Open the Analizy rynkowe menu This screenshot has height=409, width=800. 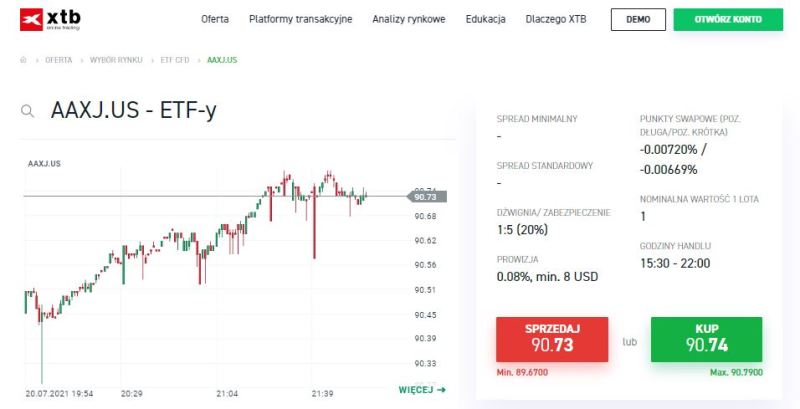pos(409,19)
